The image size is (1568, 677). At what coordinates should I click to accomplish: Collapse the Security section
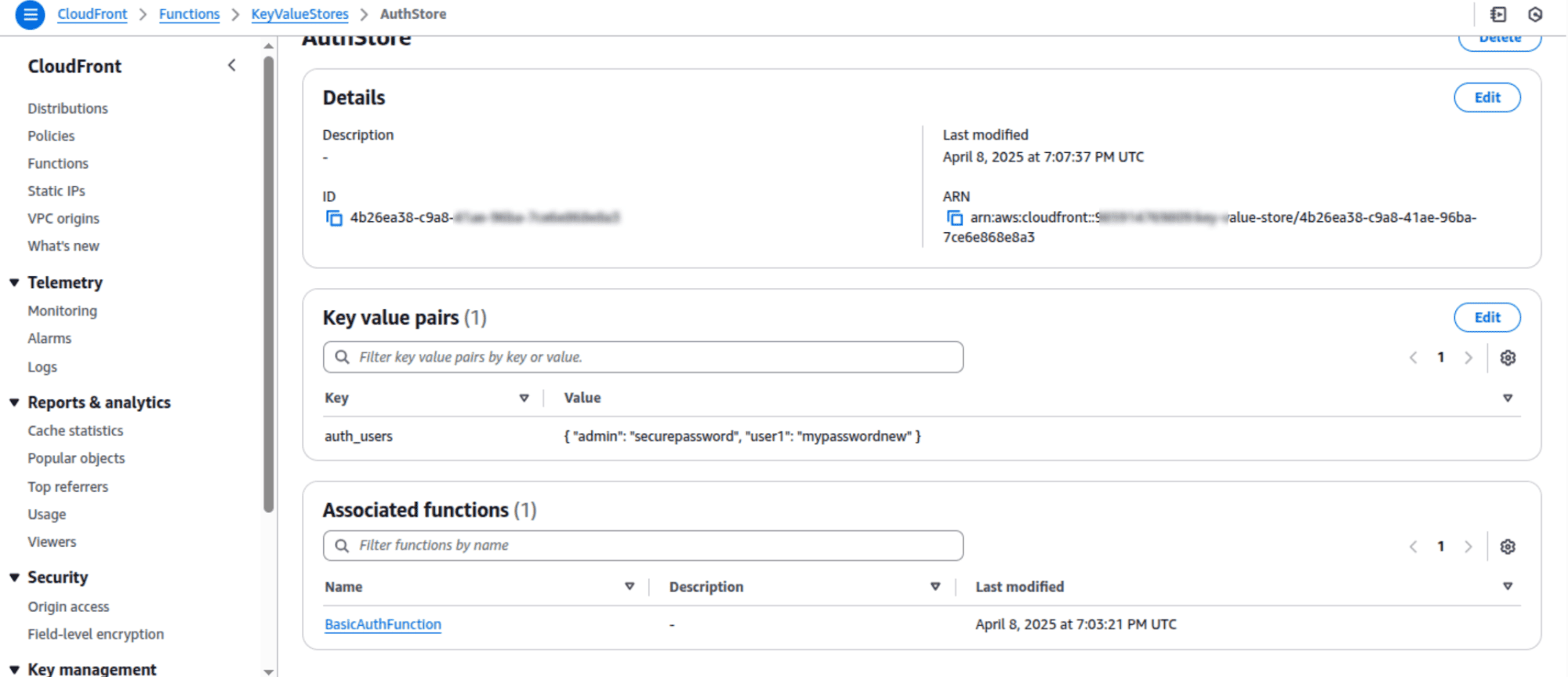pos(14,577)
